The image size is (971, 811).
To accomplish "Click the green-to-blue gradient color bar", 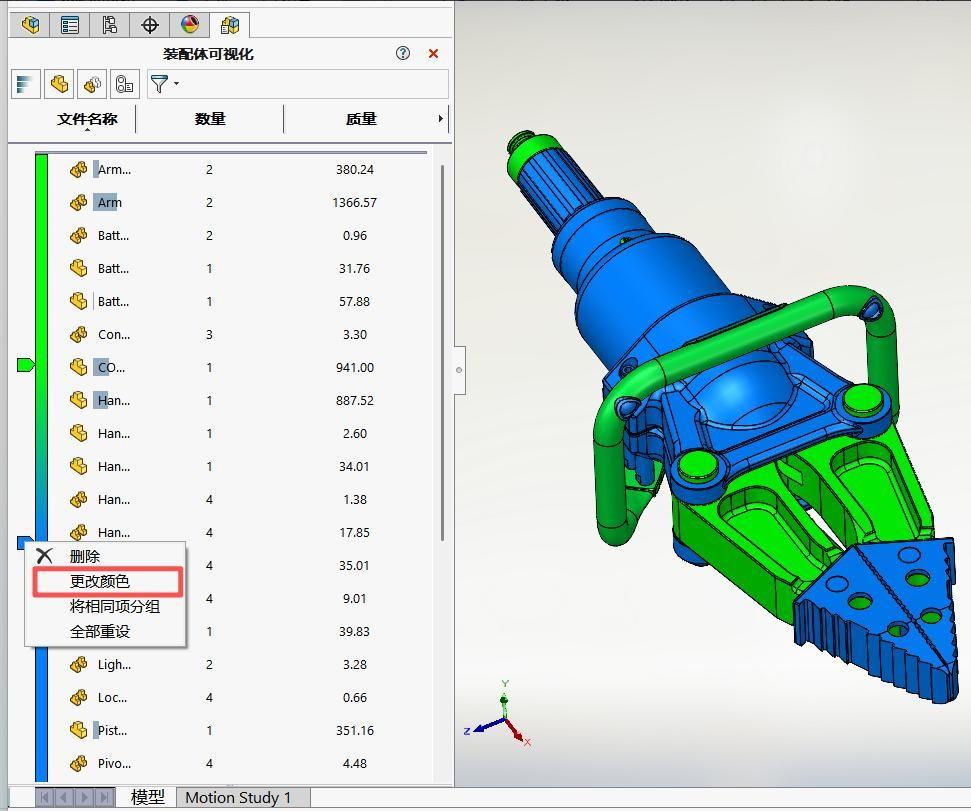I will [x=41, y=468].
